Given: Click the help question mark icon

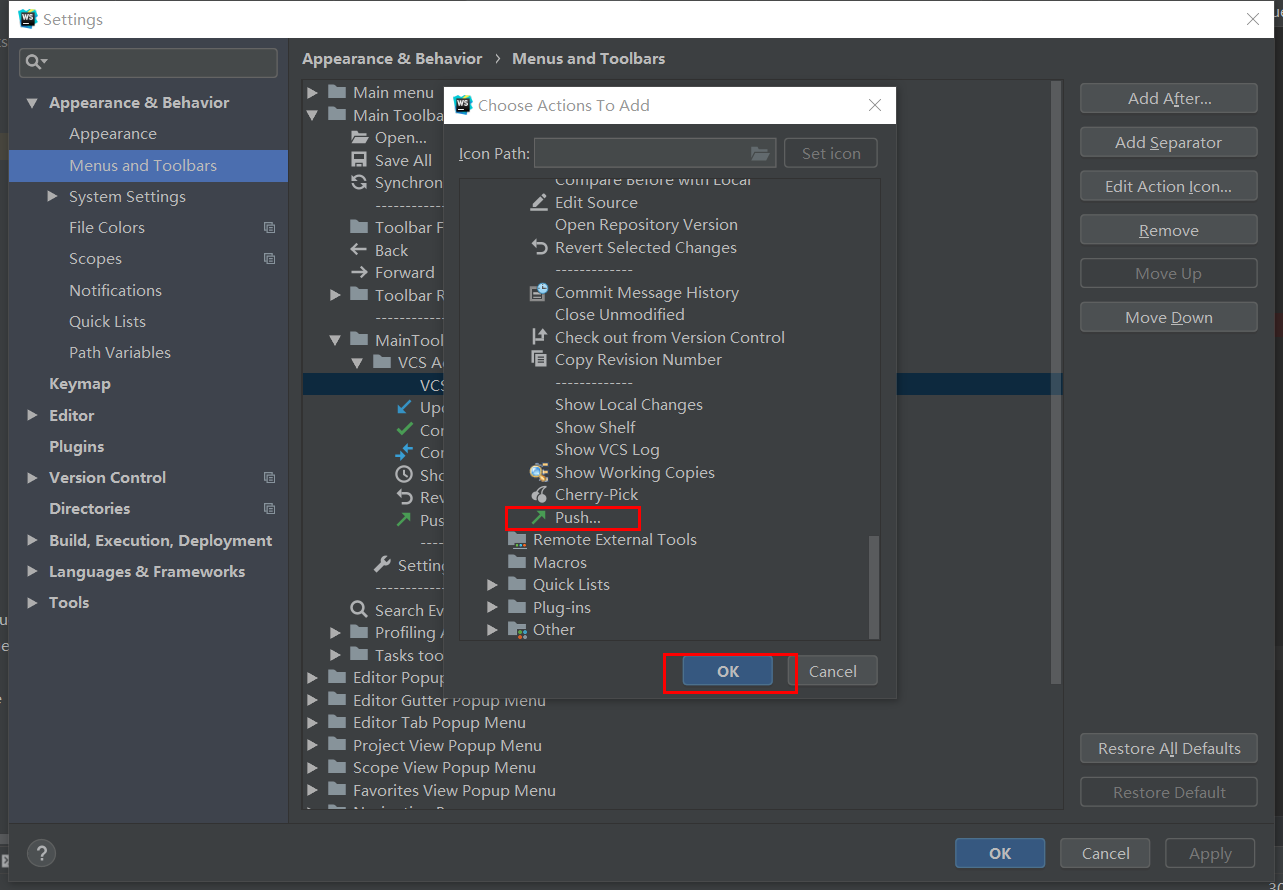Looking at the screenshot, I should (x=41, y=853).
